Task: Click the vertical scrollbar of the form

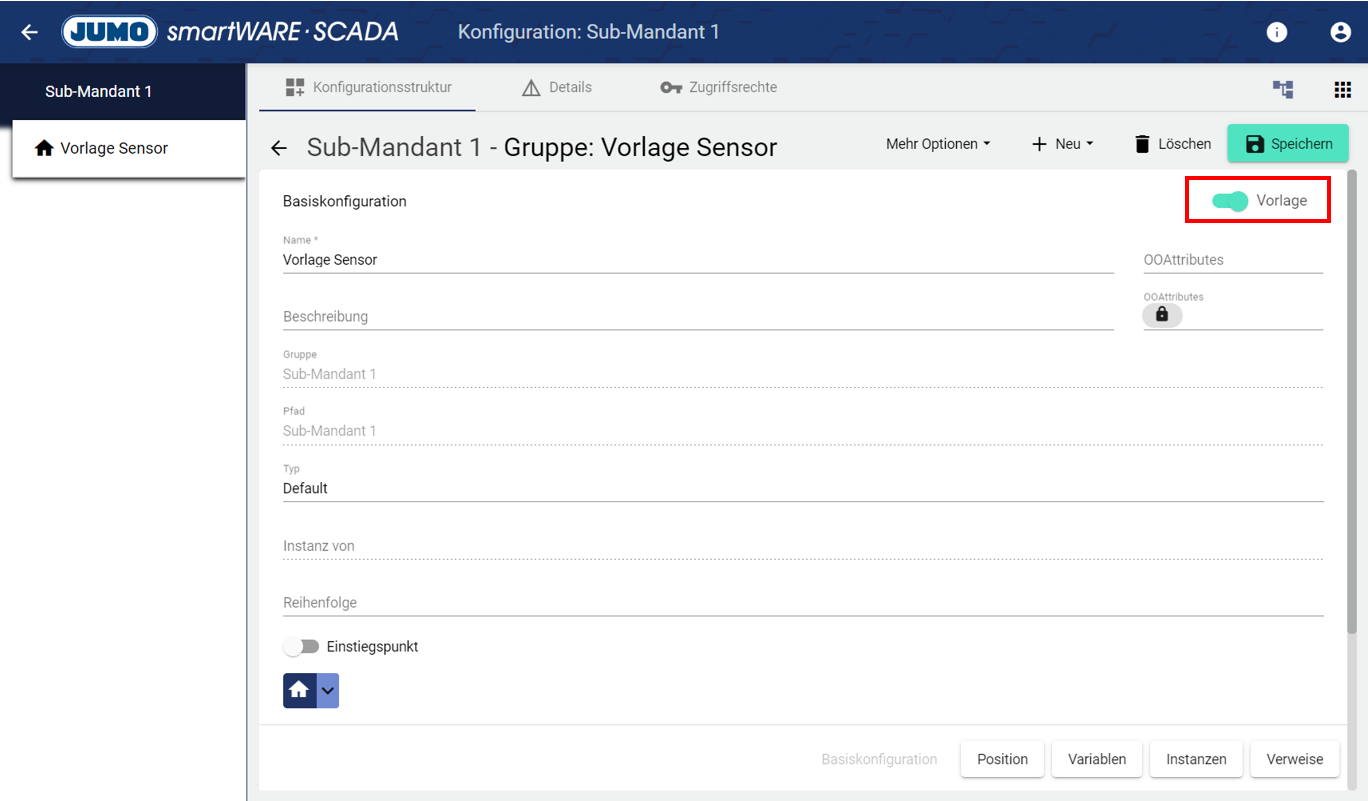Action: [x=1352, y=400]
